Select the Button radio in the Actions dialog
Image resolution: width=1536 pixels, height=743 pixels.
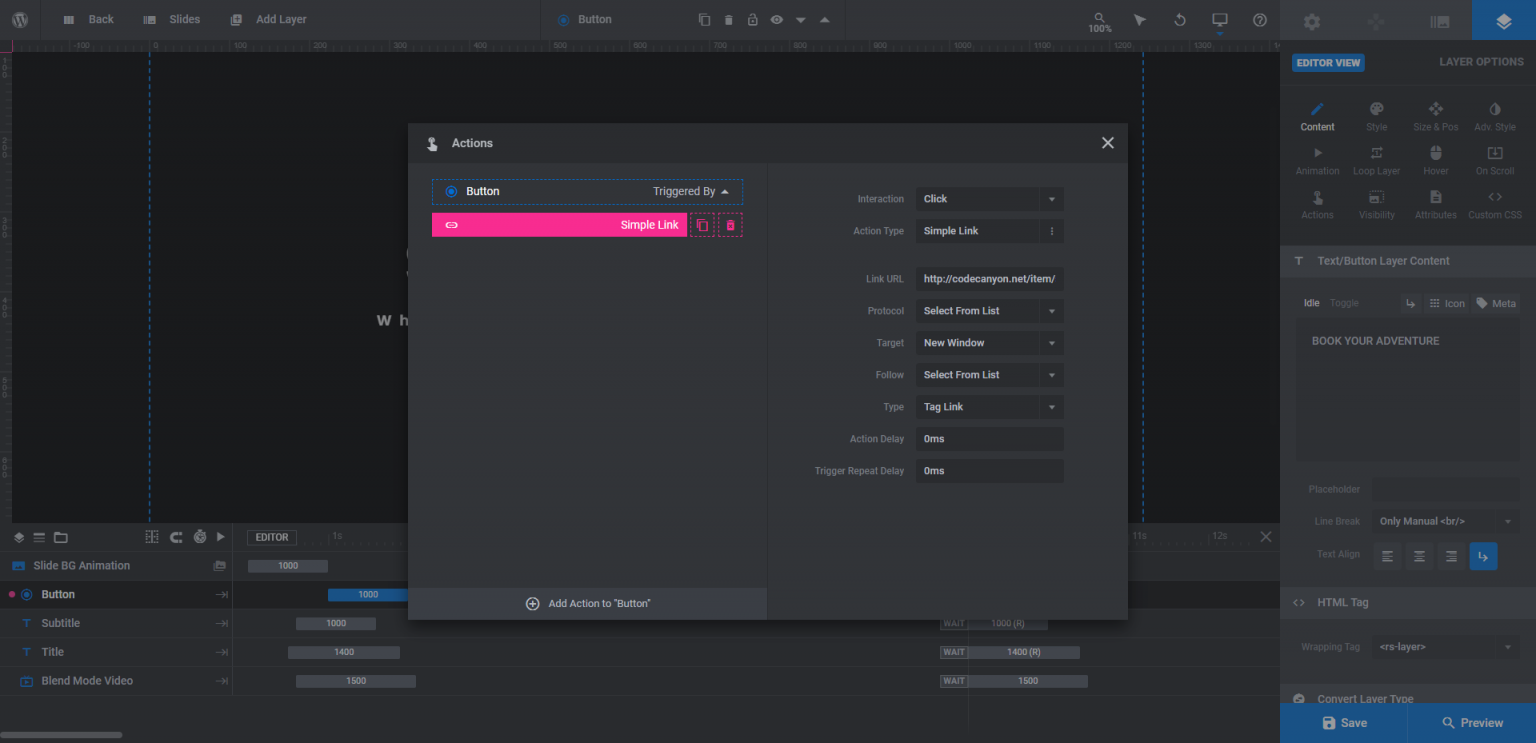[x=451, y=191]
